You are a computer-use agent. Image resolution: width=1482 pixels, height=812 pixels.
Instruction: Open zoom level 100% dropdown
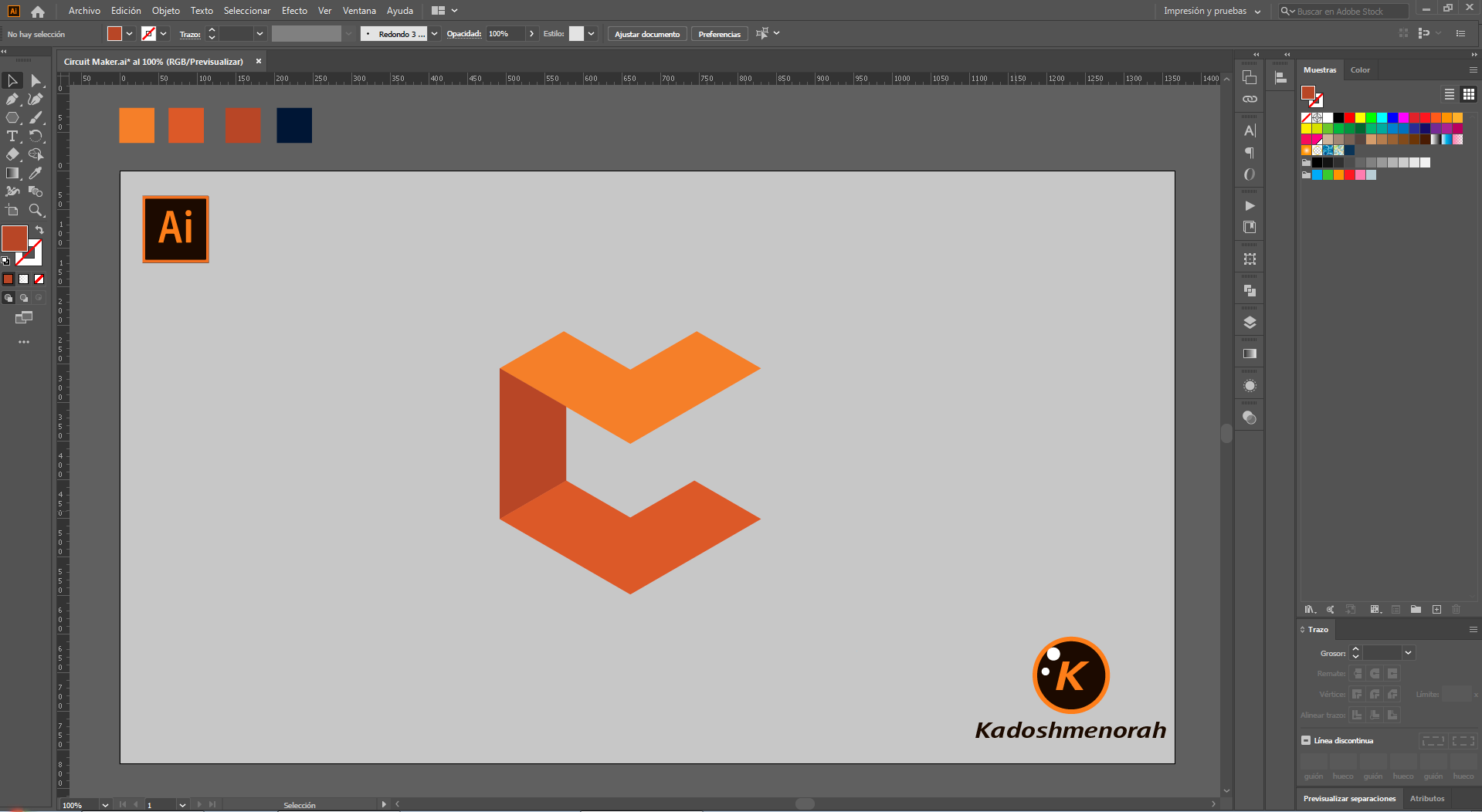[105, 805]
